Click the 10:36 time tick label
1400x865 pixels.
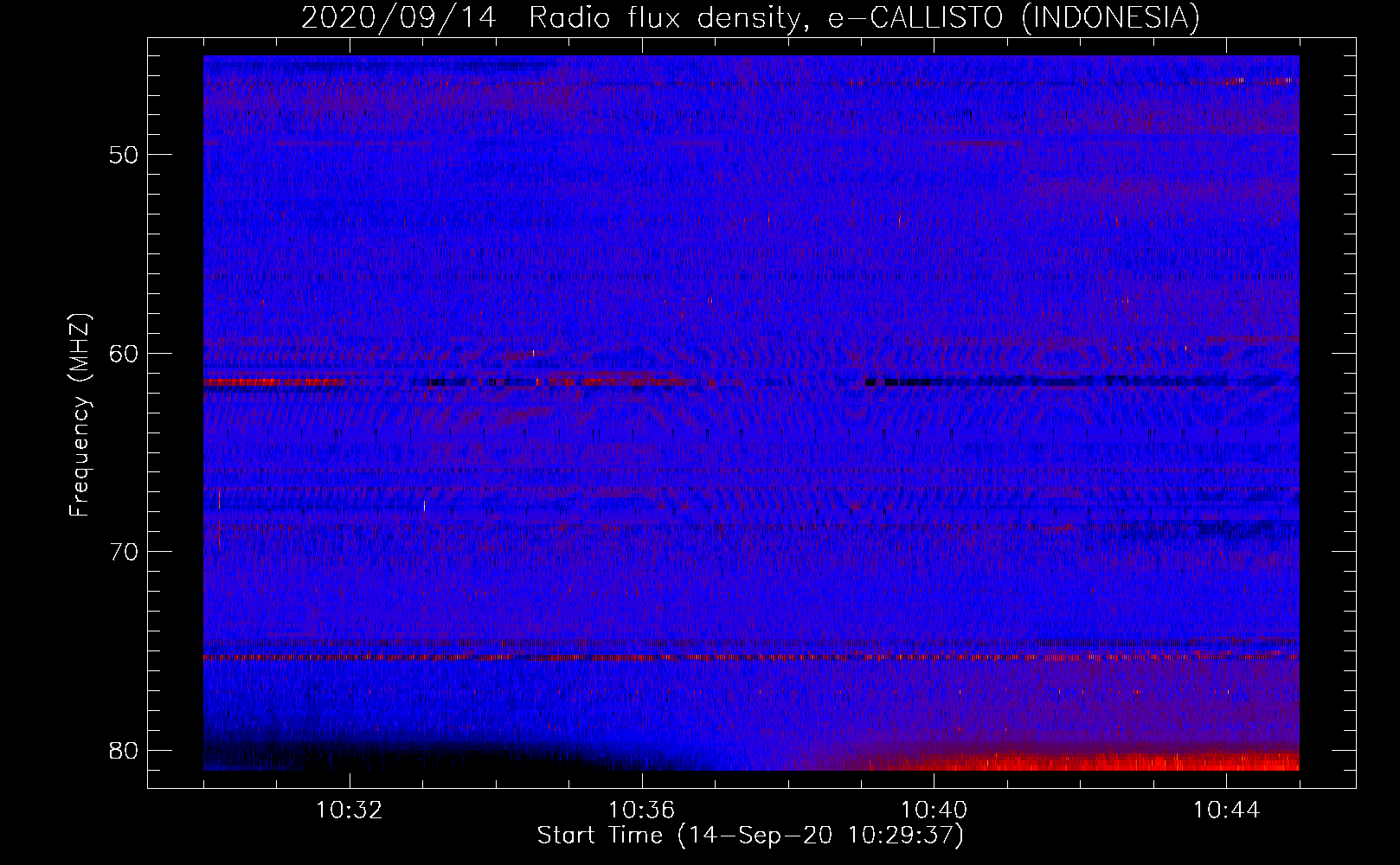pyautogui.click(x=642, y=811)
